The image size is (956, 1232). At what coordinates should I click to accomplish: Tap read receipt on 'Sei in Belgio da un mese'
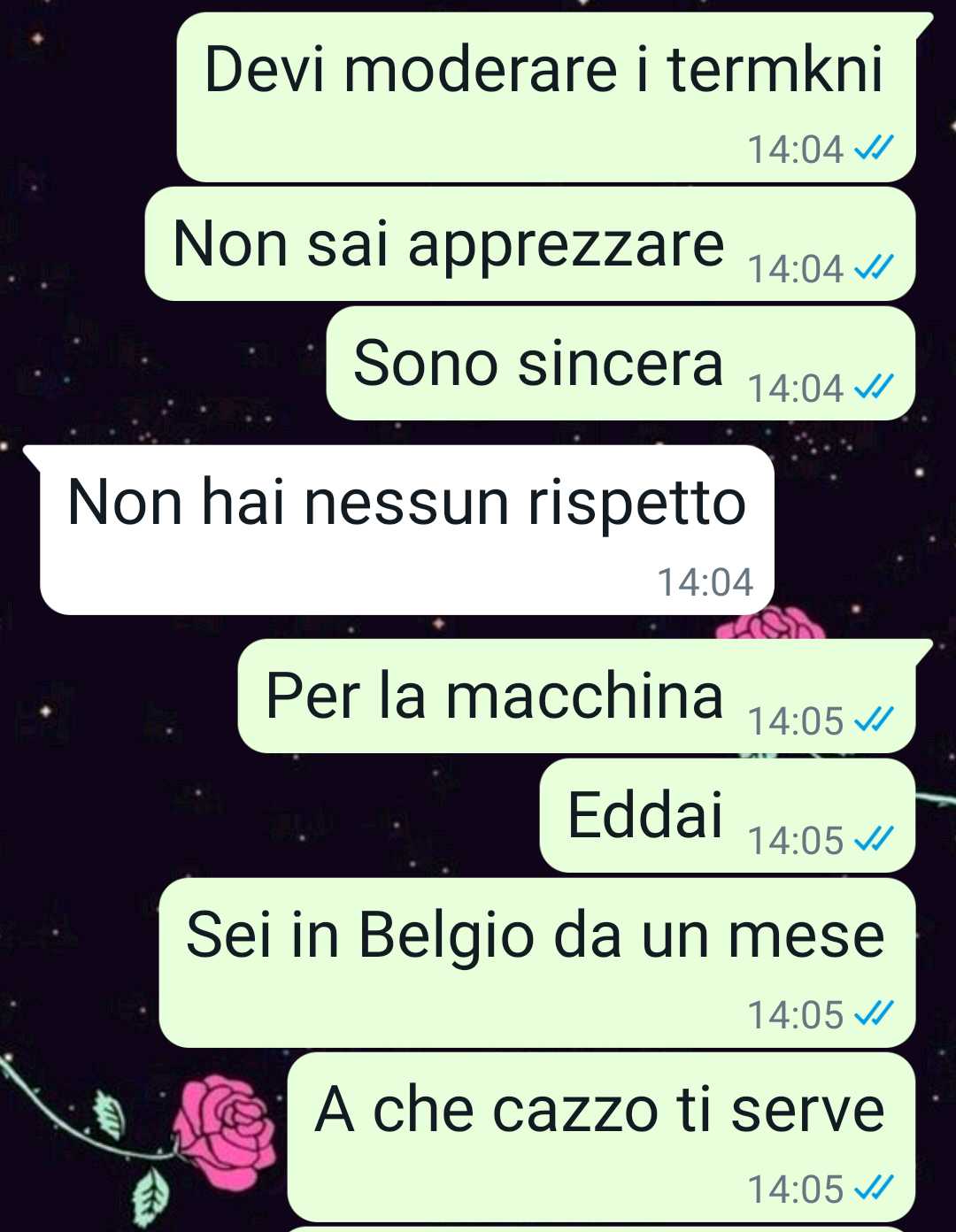click(873, 1013)
